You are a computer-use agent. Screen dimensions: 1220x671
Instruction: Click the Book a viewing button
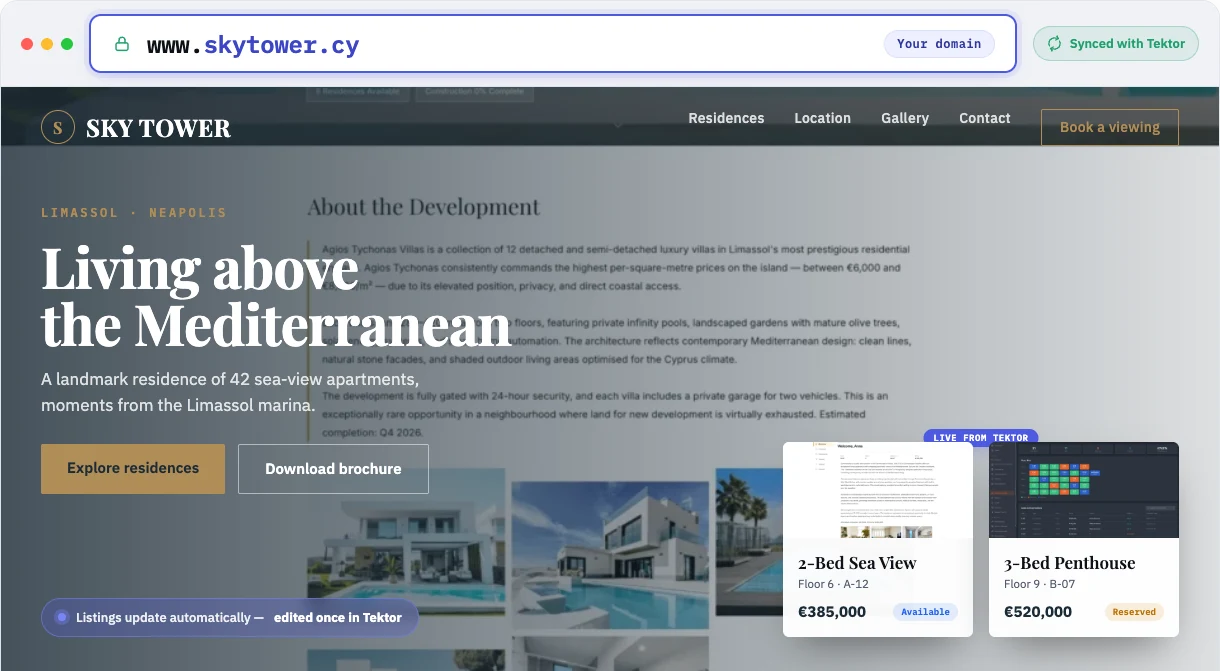(x=1110, y=127)
